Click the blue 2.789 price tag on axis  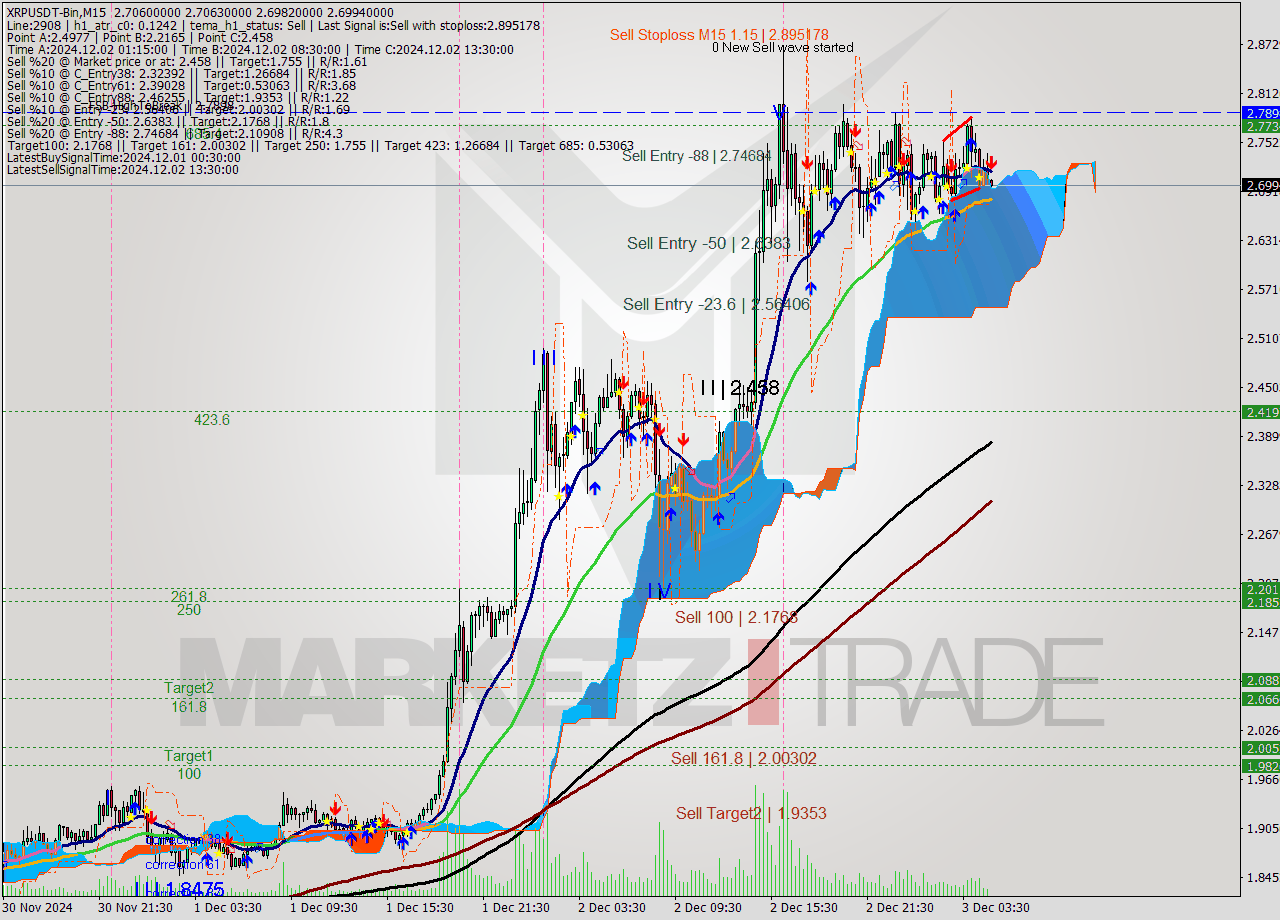1260,113
